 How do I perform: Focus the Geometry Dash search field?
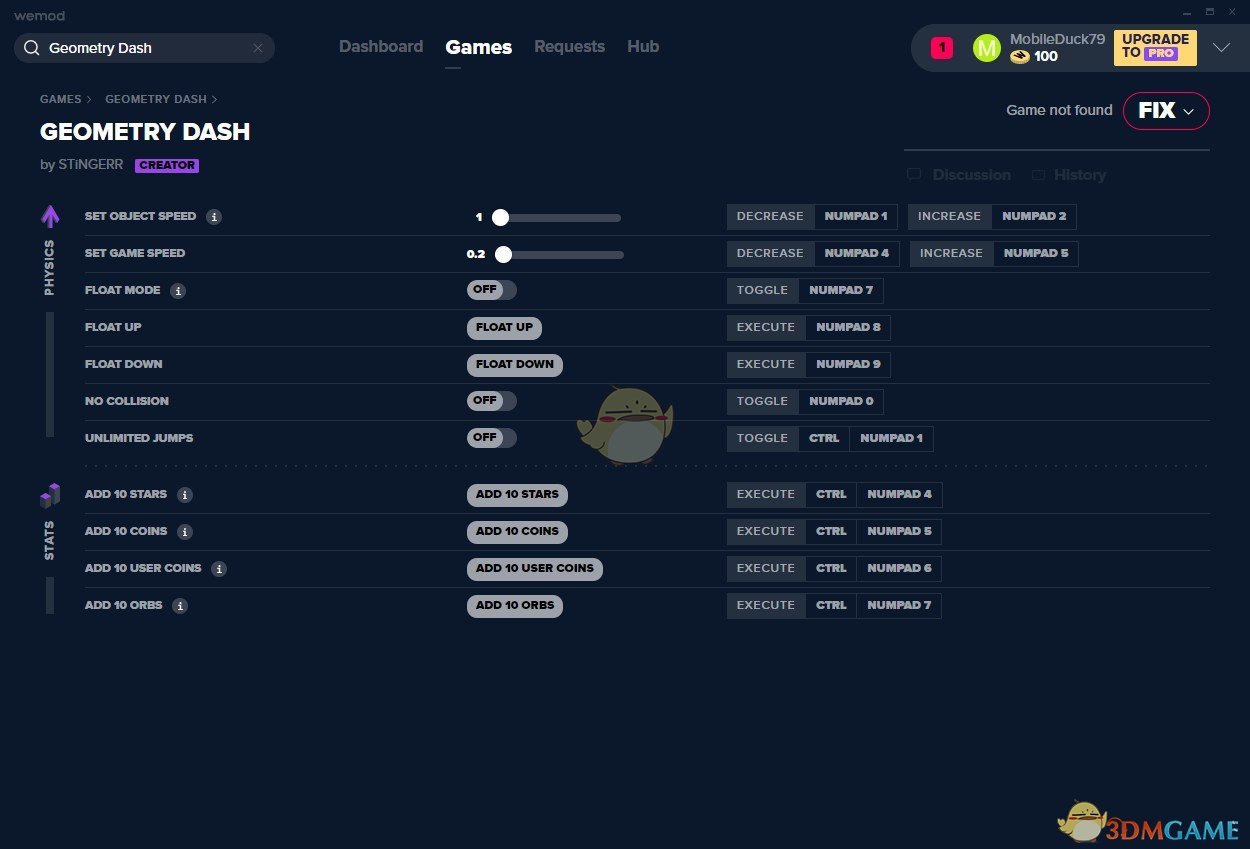click(x=144, y=48)
